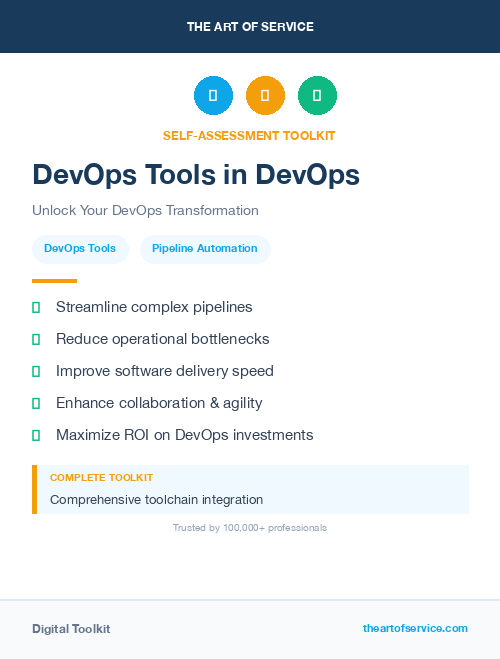
Task: Click COMPLETE TOOLKIT heading
Action: (x=101, y=477)
